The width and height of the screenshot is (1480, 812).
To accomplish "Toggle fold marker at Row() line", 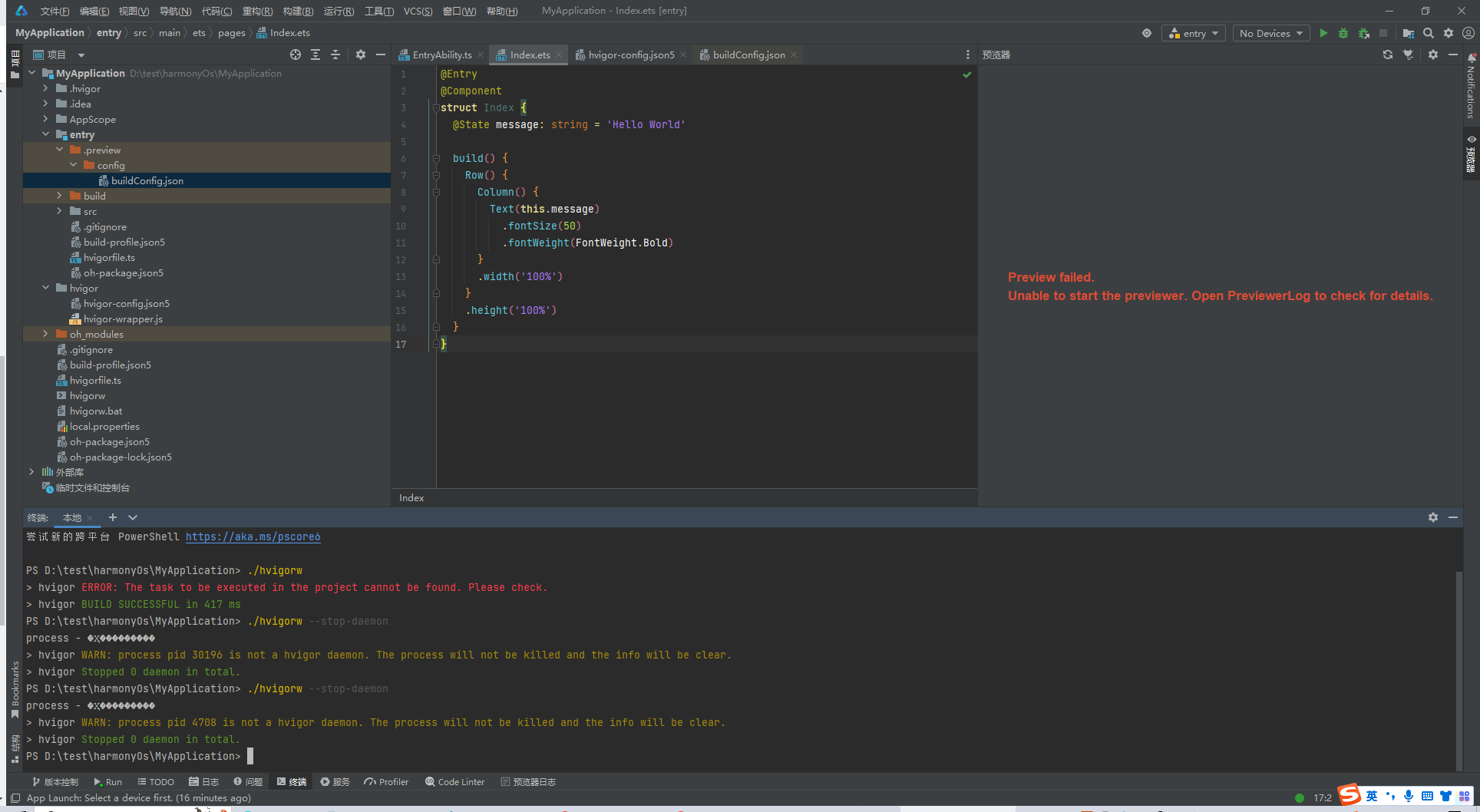I will coord(436,175).
